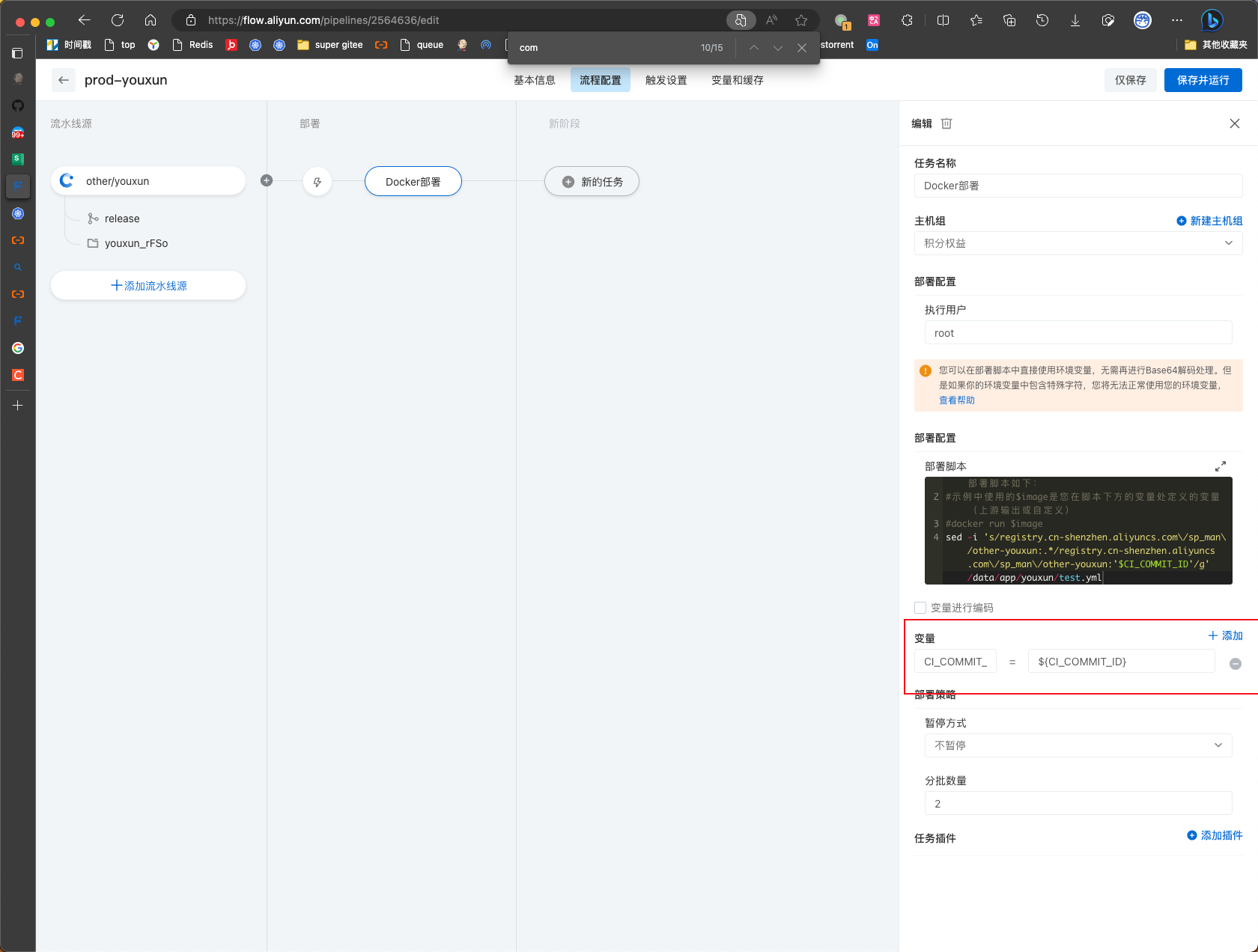Click the 添加插件 link

click(x=1215, y=835)
